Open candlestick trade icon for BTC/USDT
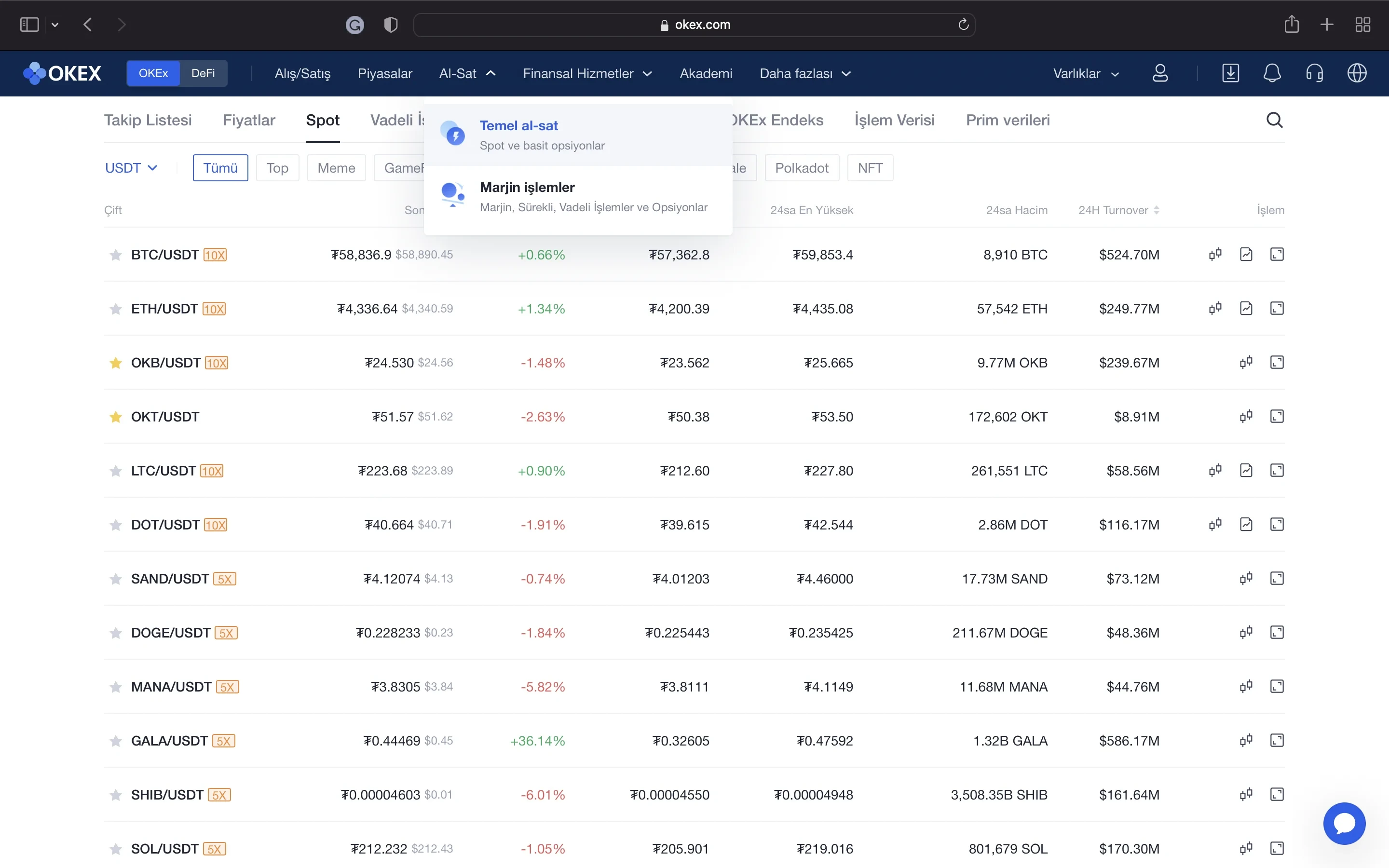1389x868 pixels. point(1215,254)
